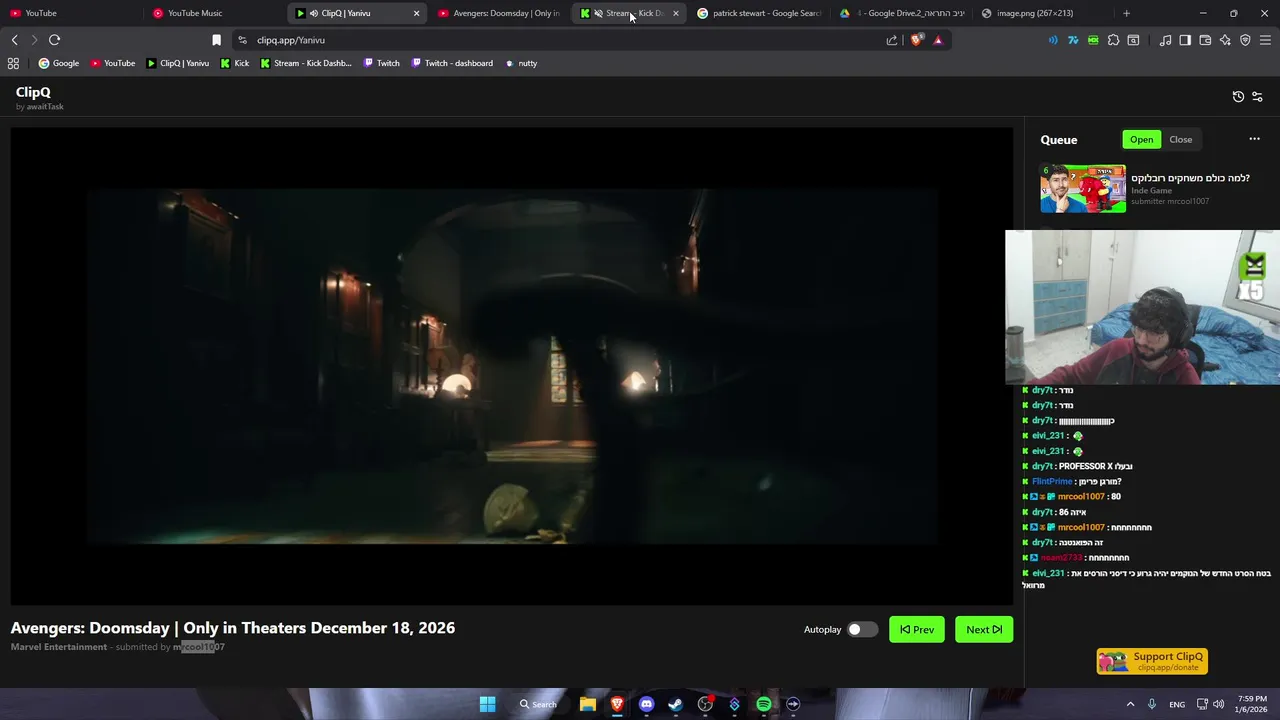Go forward in browser history
This screenshot has height=720, width=1280.
coord(33,40)
